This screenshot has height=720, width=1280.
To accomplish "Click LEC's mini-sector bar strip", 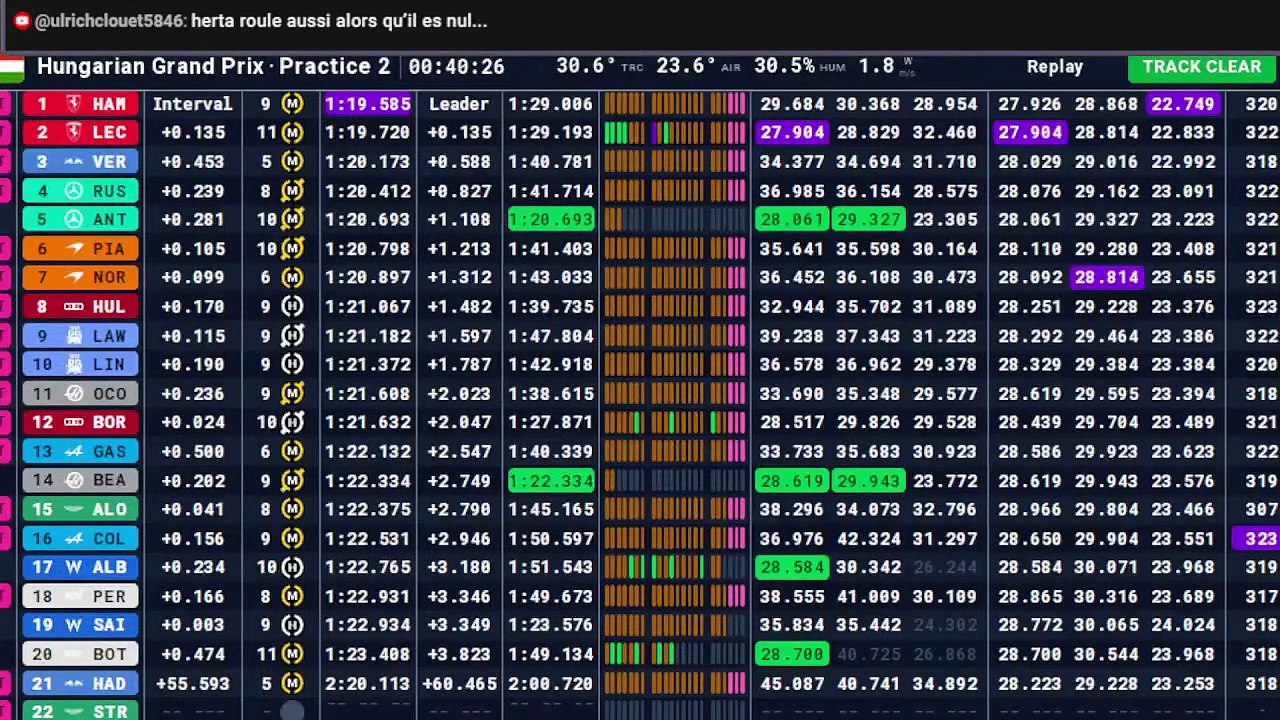I will 675,133.
